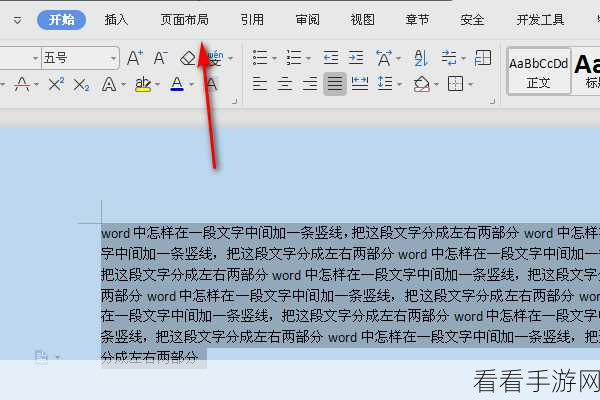Increase paragraph indent
600x400 pixels.
click(x=356, y=58)
